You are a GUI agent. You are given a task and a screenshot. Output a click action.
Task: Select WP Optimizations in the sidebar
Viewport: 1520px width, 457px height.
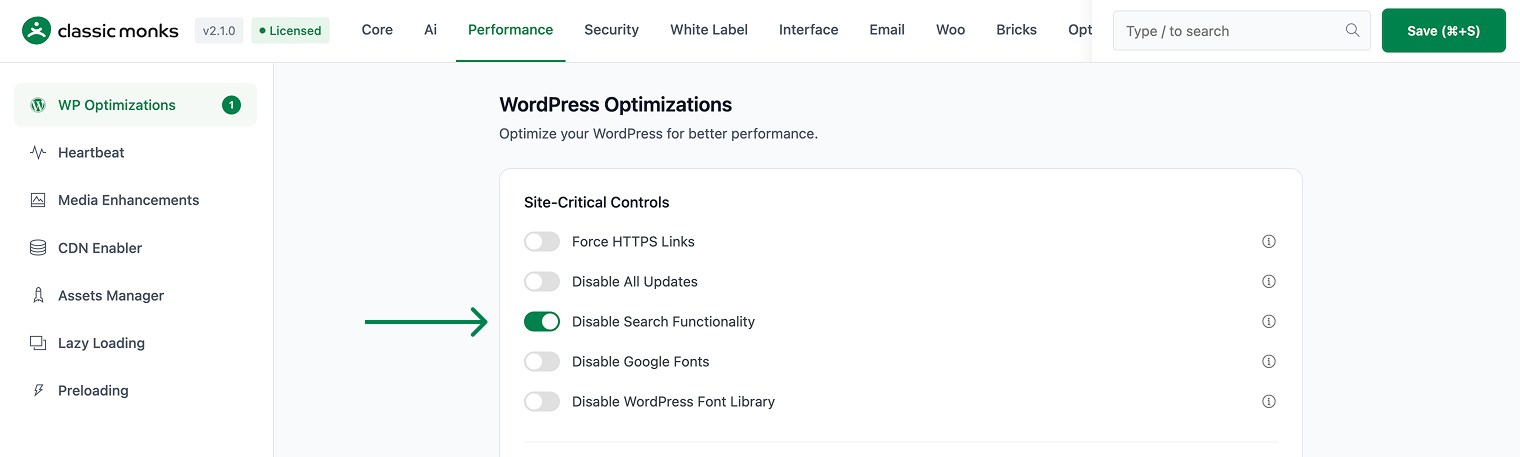tap(135, 105)
